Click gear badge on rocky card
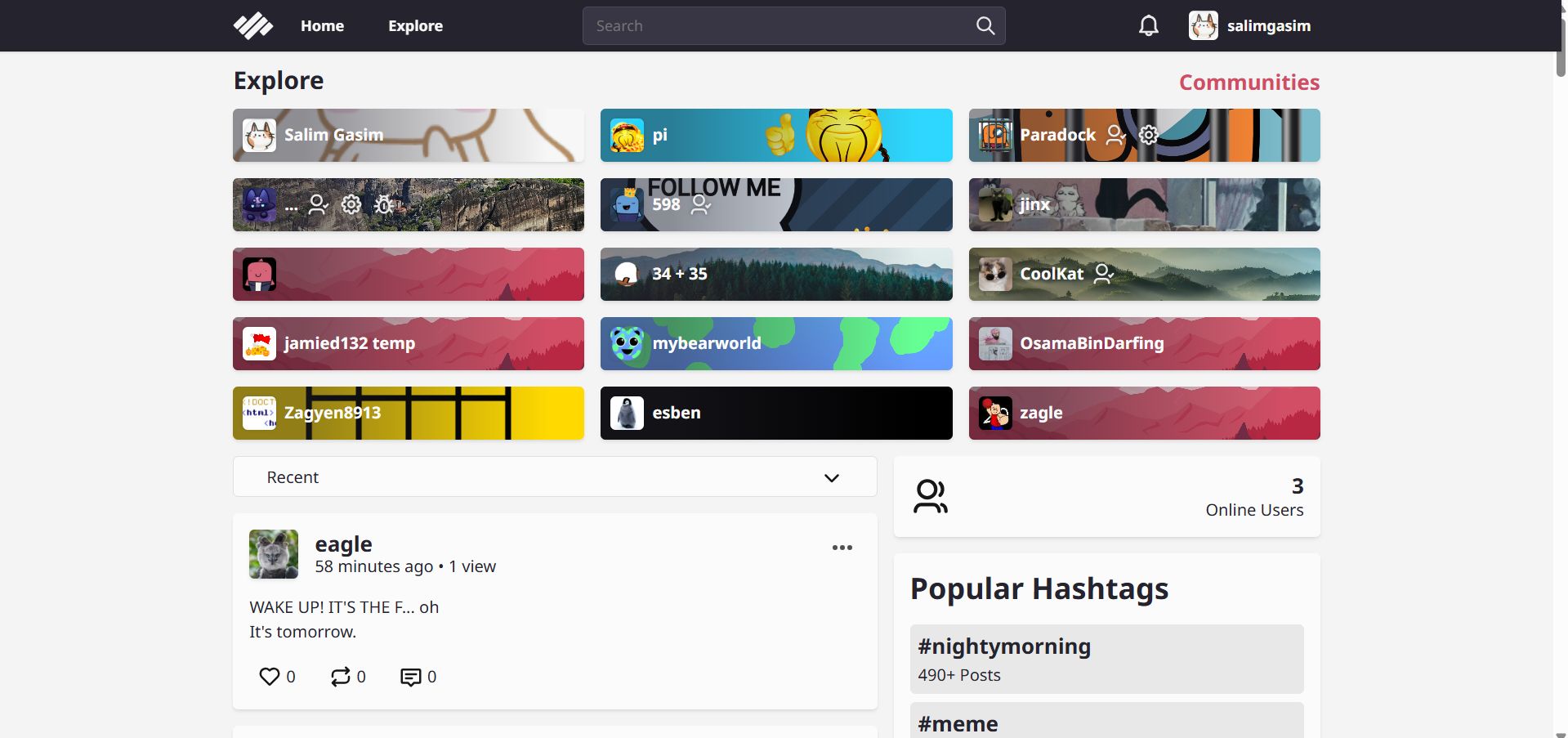 pyautogui.click(x=351, y=204)
